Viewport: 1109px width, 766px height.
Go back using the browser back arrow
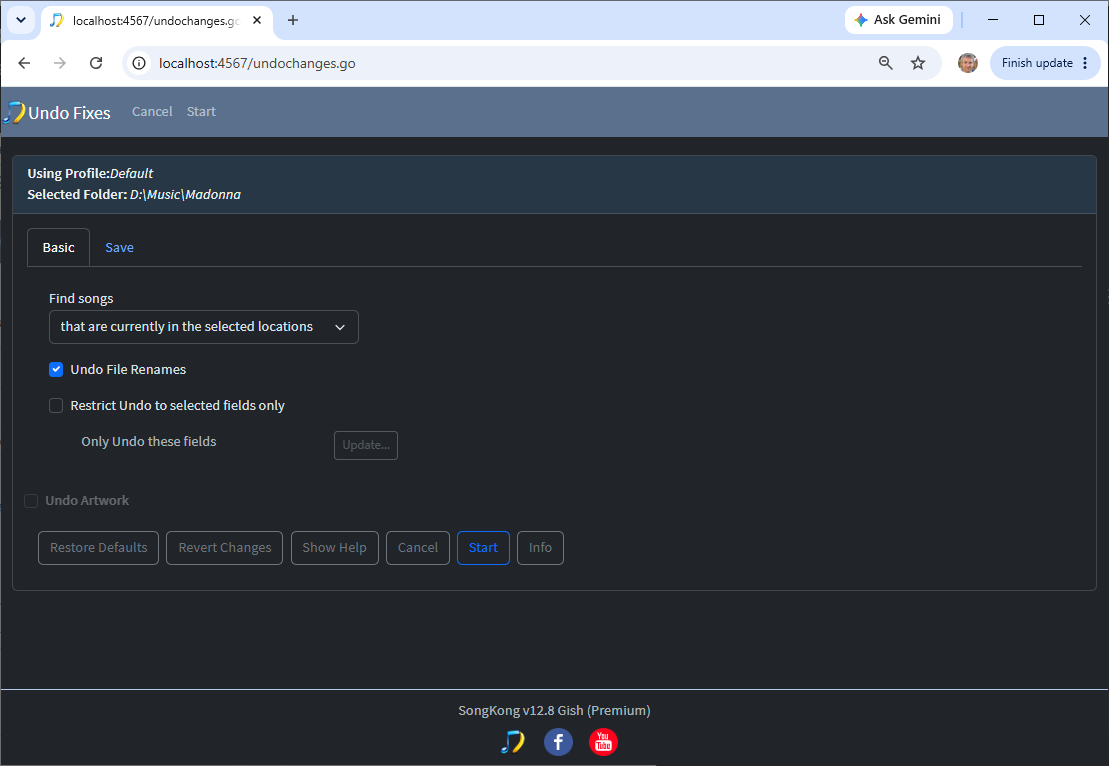pos(24,63)
